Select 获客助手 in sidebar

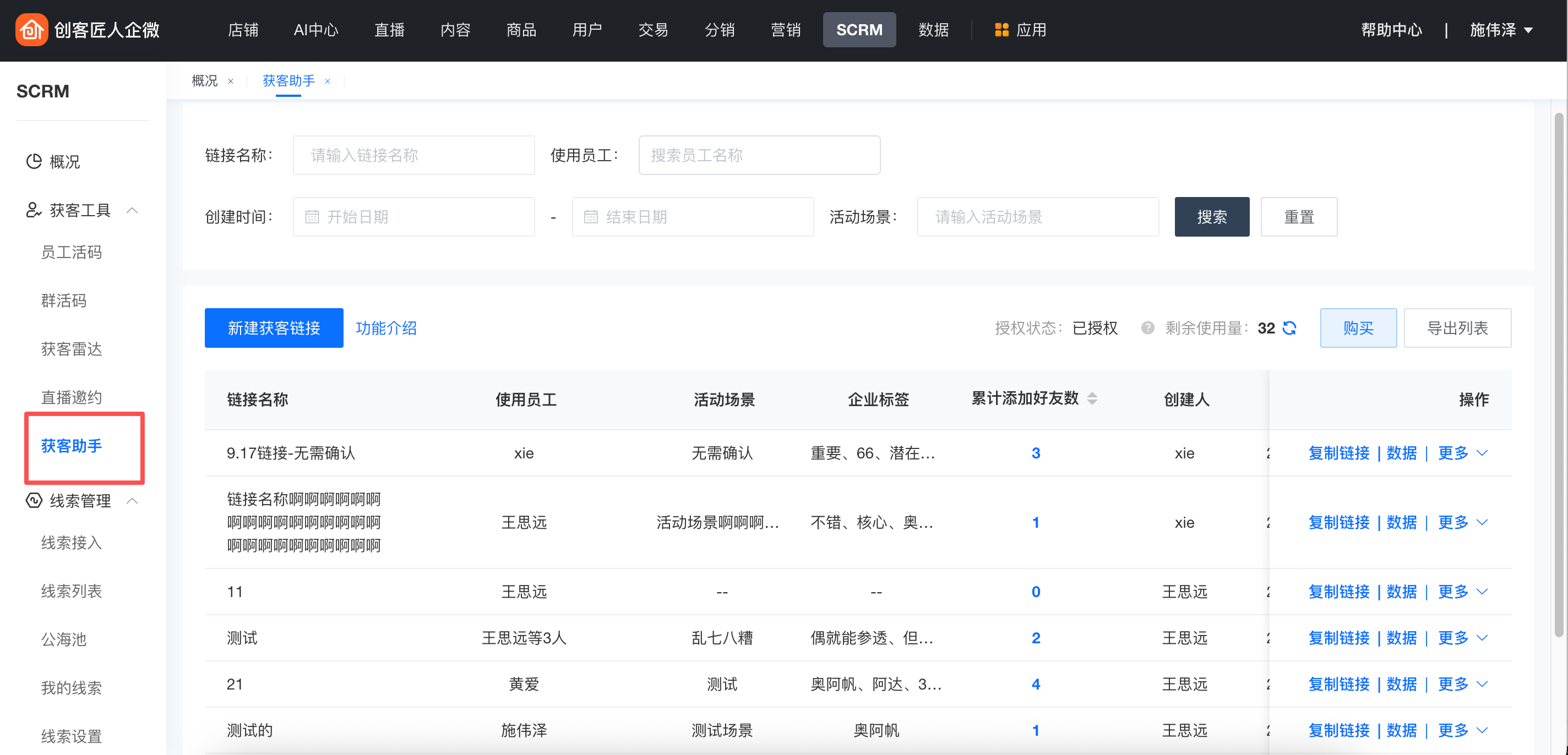click(71, 446)
